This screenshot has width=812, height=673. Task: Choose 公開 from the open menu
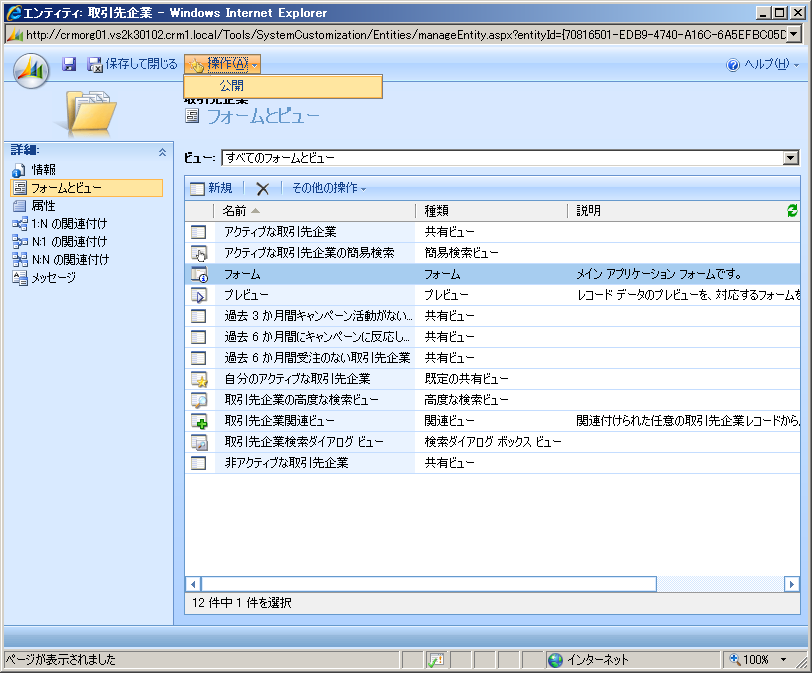point(283,86)
